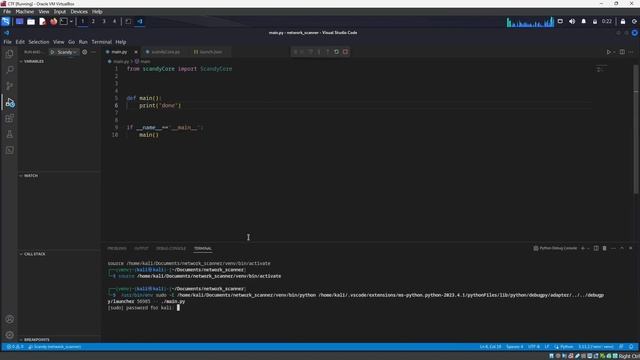640x360 pixels.
Task: Select the TERMINAL panel tab
Action: (202, 248)
